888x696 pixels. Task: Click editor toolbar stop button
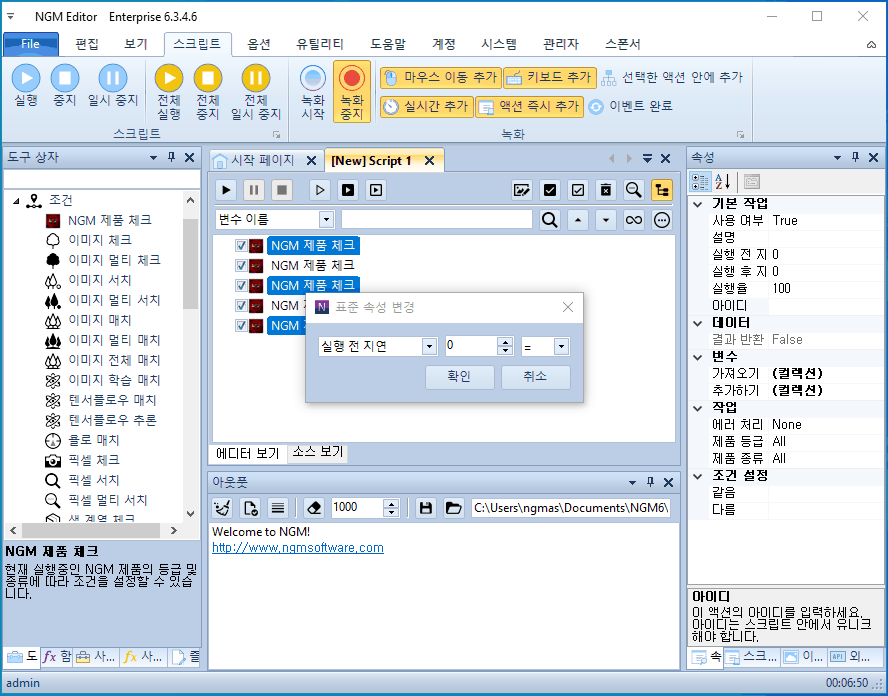281,190
